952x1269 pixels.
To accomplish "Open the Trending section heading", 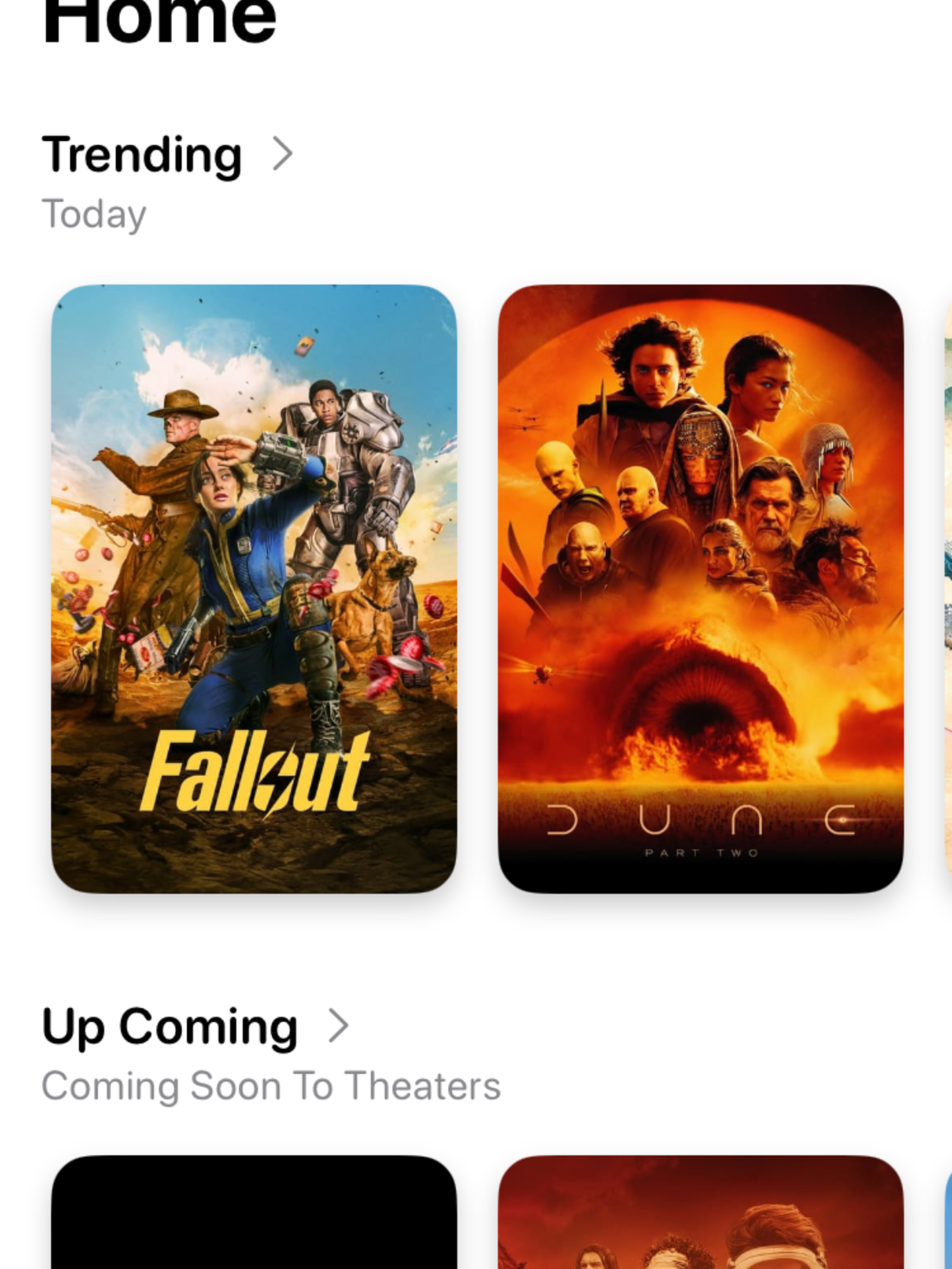I will (x=142, y=155).
